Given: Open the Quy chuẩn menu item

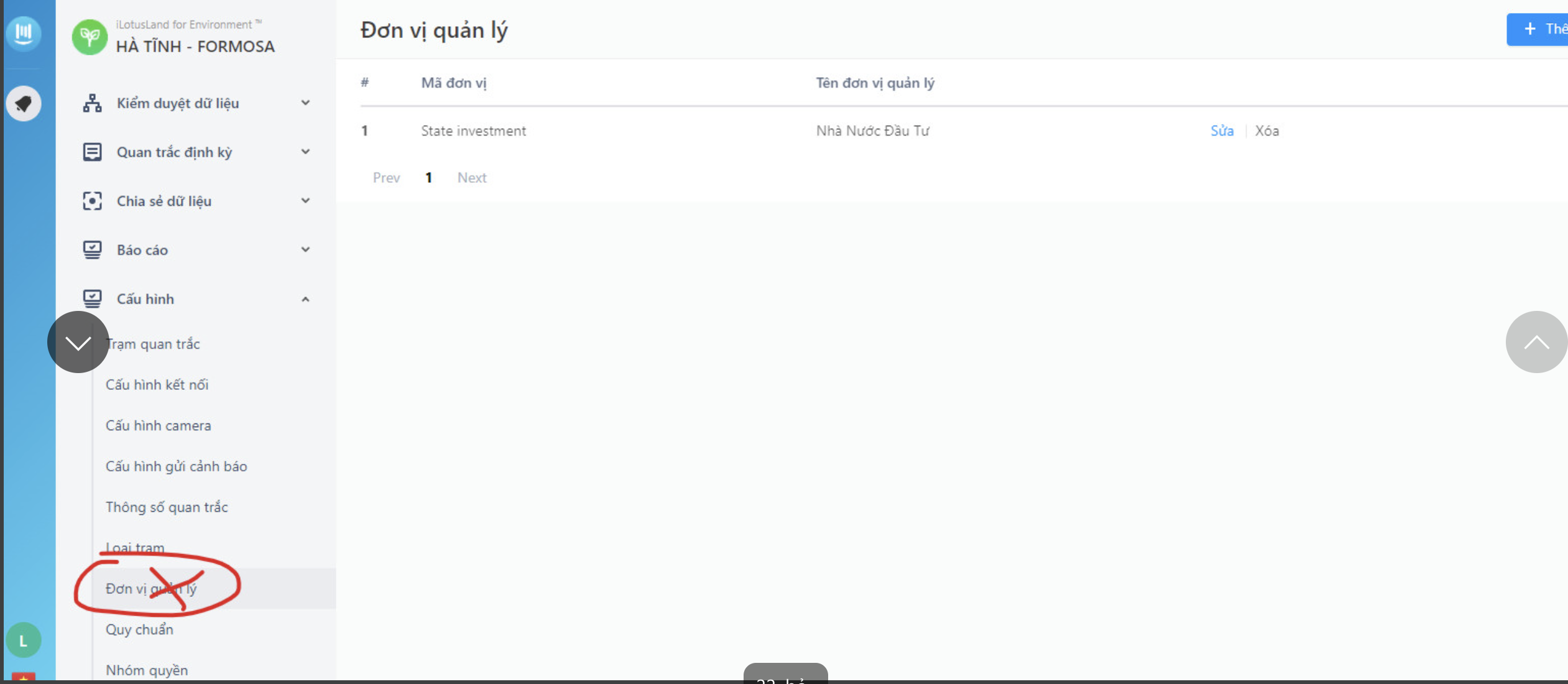Looking at the screenshot, I should (139, 629).
